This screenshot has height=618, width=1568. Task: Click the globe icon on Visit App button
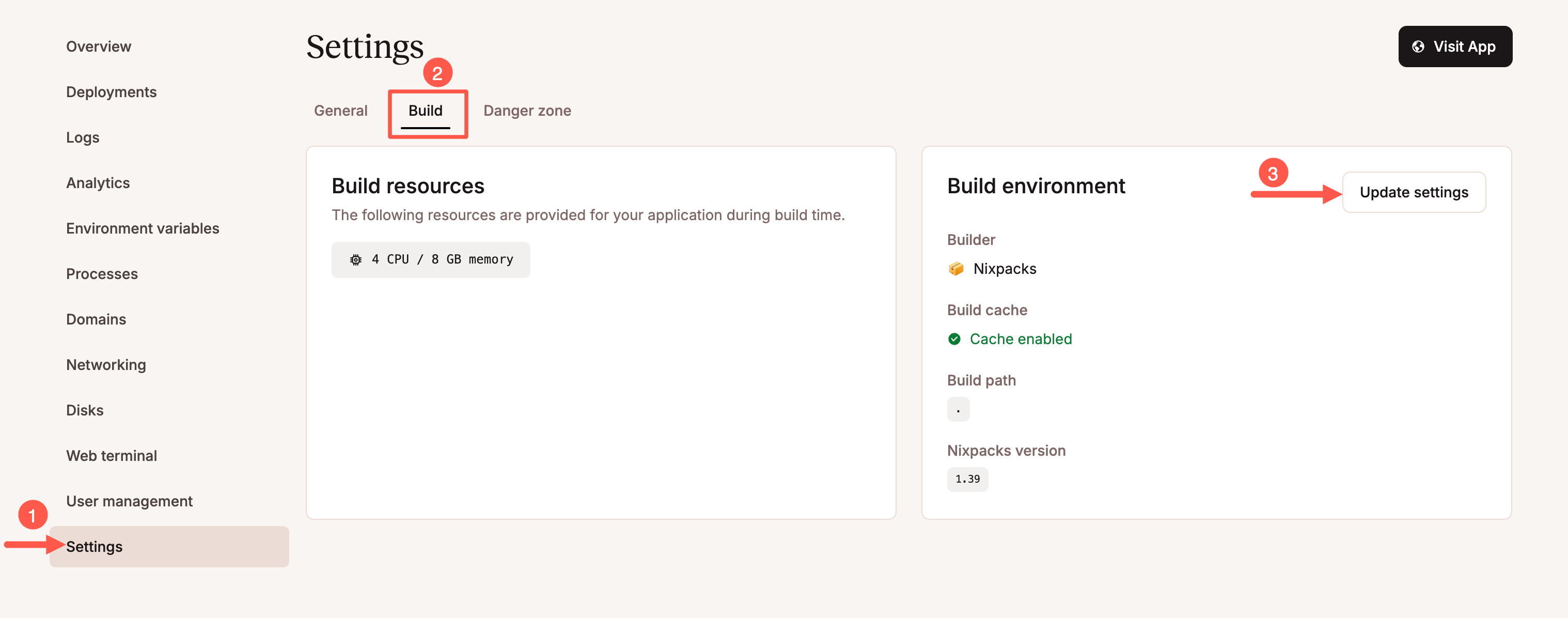coord(1418,47)
